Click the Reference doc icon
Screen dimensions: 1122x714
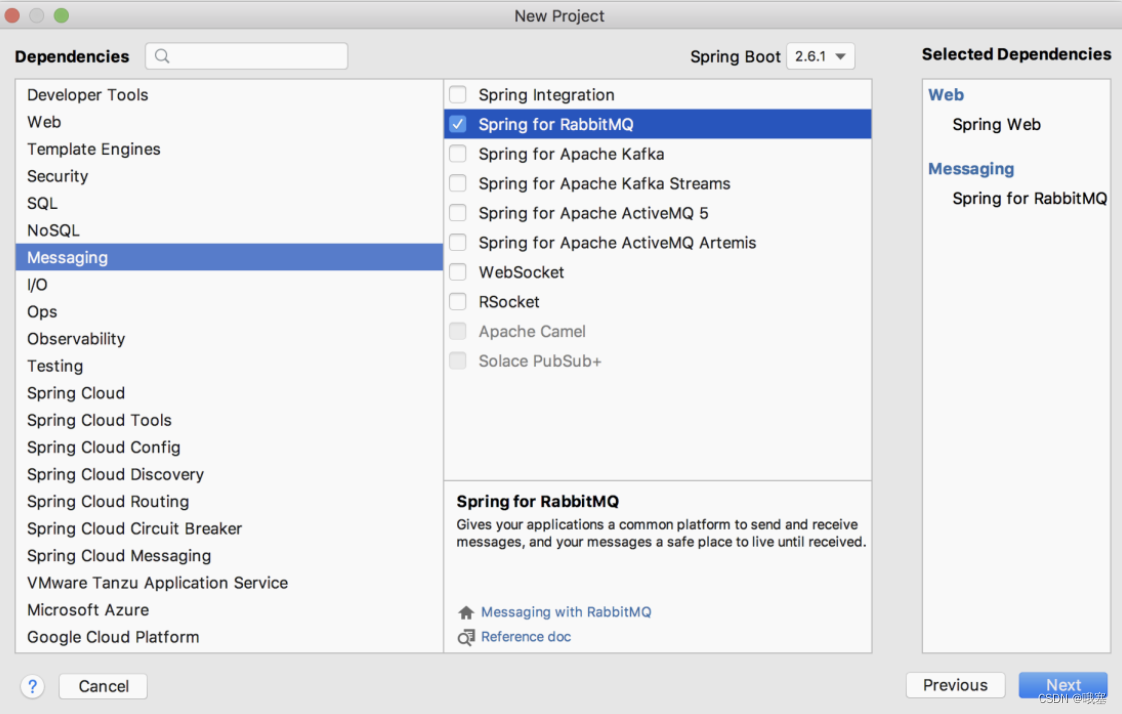pyautogui.click(x=466, y=637)
